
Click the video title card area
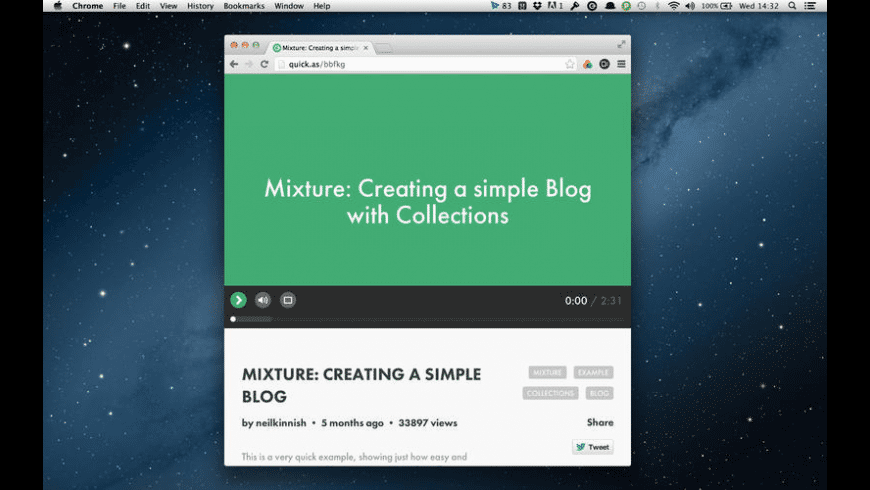427,180
